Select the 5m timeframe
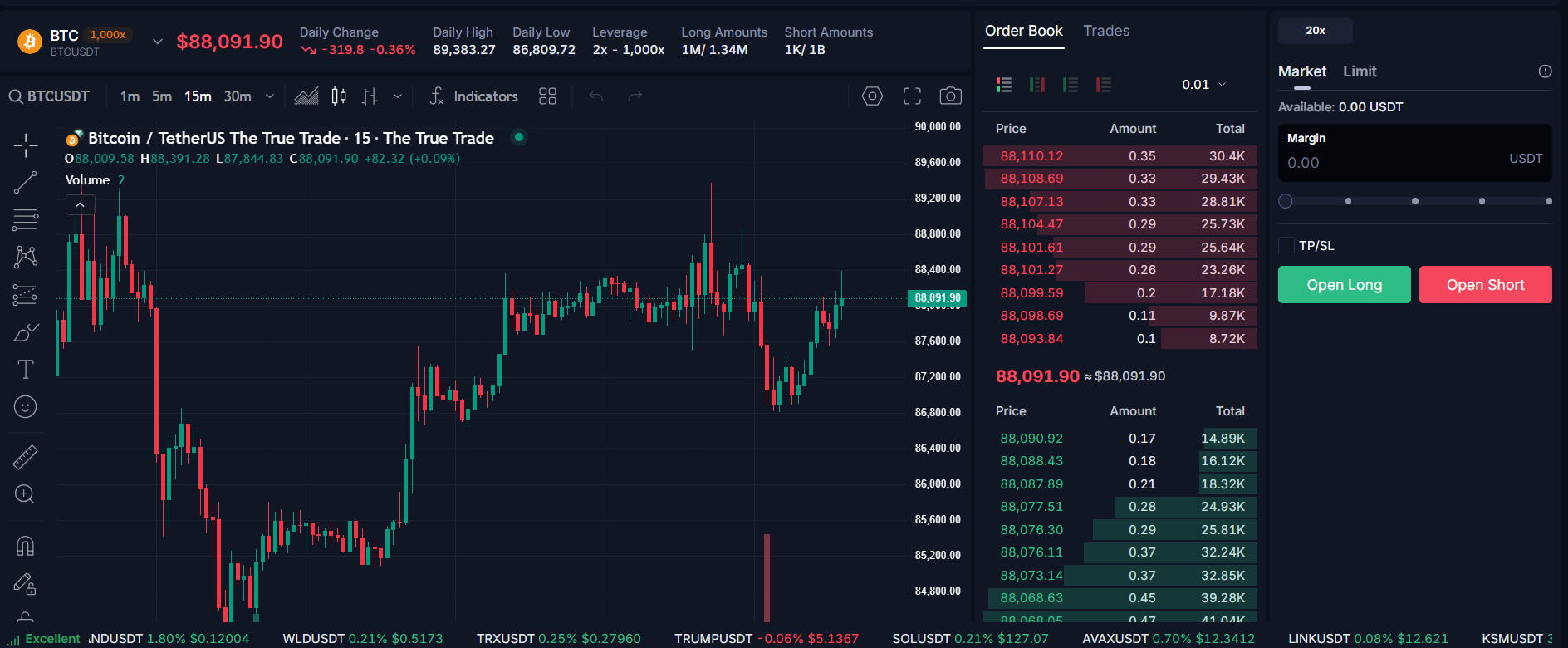1568x648 pixels. click(162, 96)
